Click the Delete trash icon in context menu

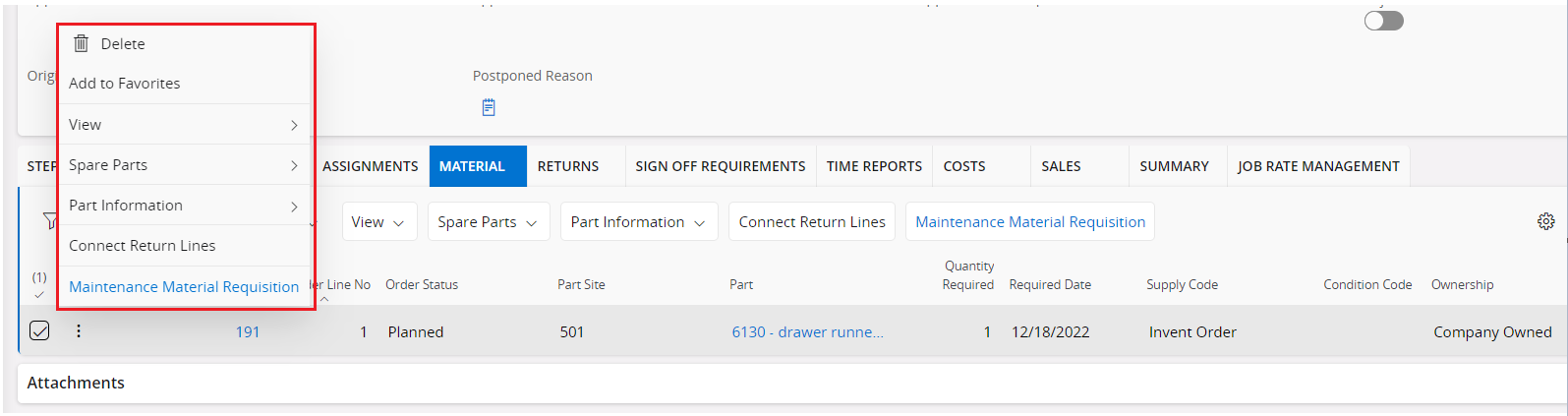[x=82, y=43]
